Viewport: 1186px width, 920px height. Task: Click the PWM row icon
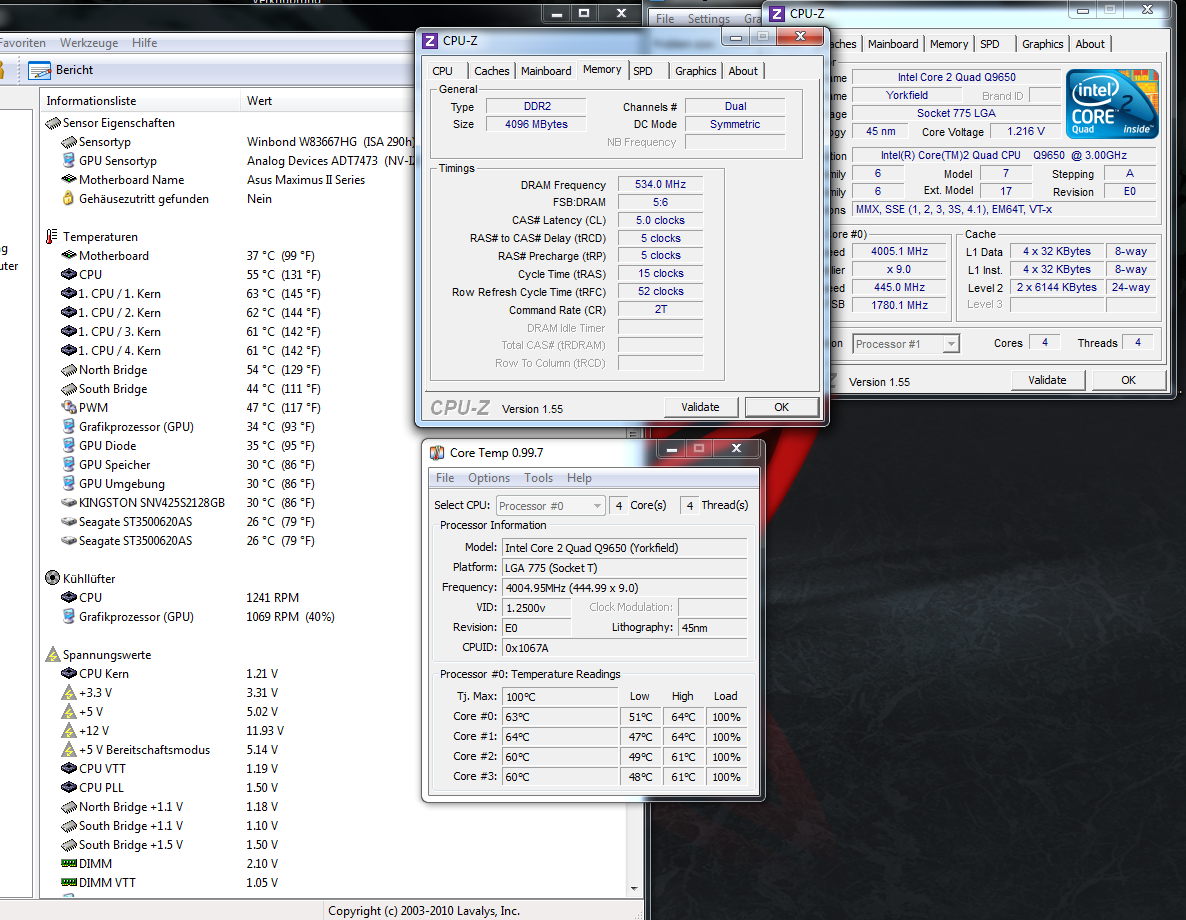(69, 407)
